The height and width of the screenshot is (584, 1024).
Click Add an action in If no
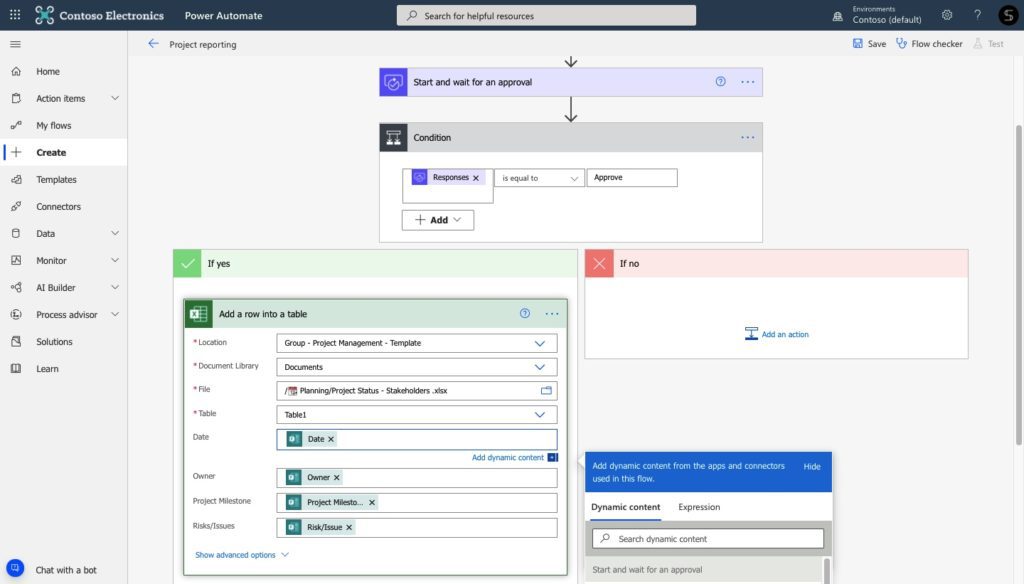777,334
